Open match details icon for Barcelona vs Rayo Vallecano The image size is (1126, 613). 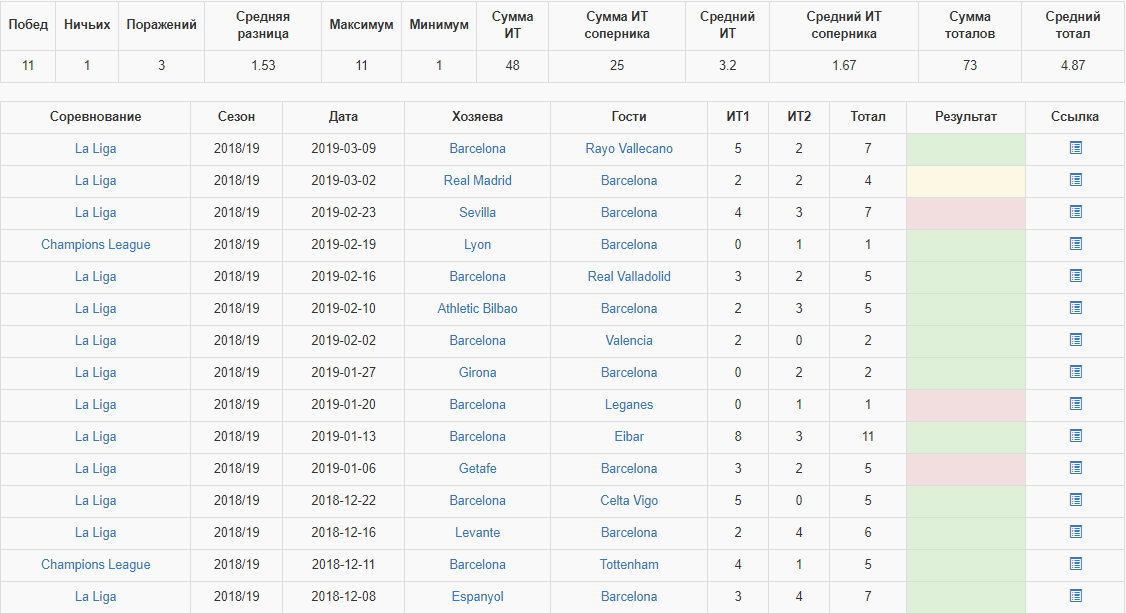1075,148
